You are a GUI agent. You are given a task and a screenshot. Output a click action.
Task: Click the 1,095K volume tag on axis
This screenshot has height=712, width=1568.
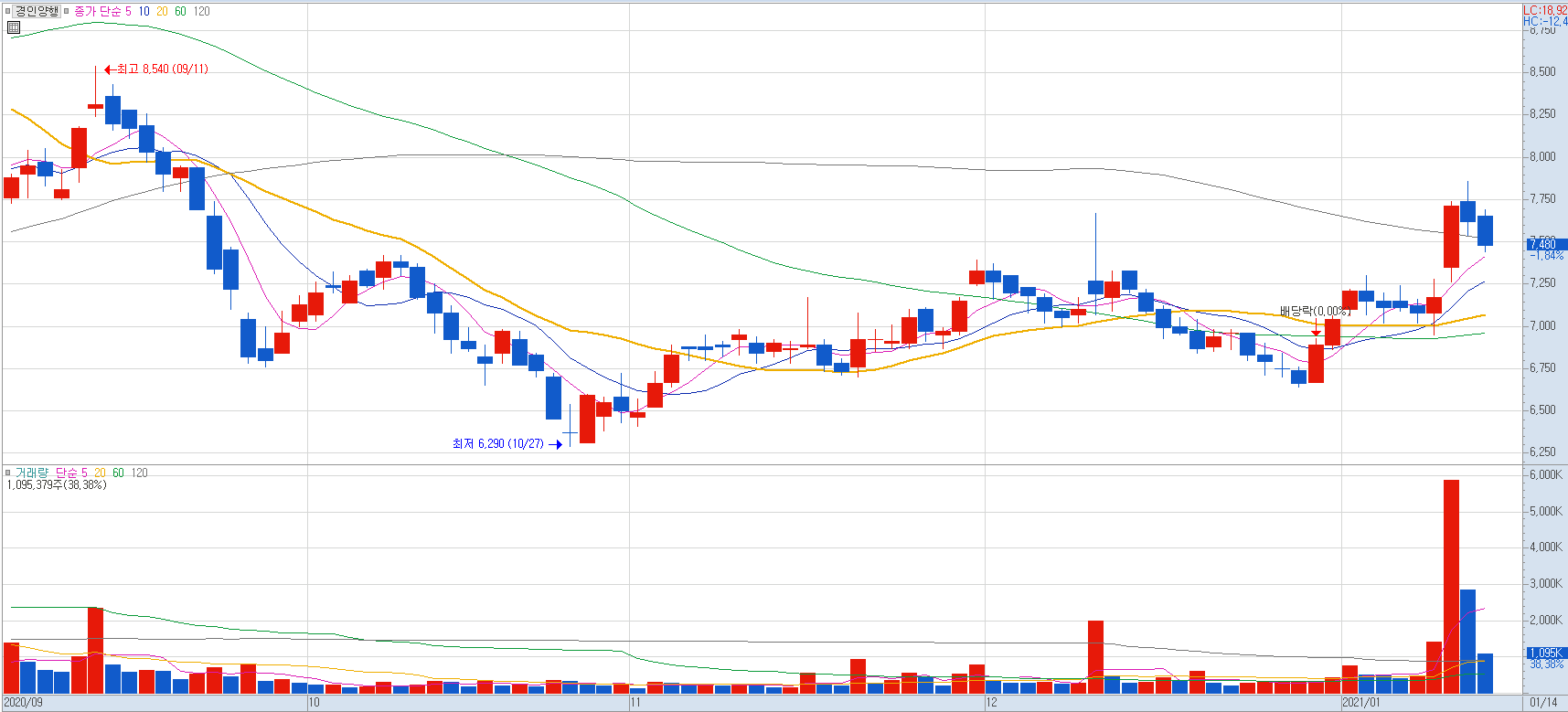pos(1547,653)
